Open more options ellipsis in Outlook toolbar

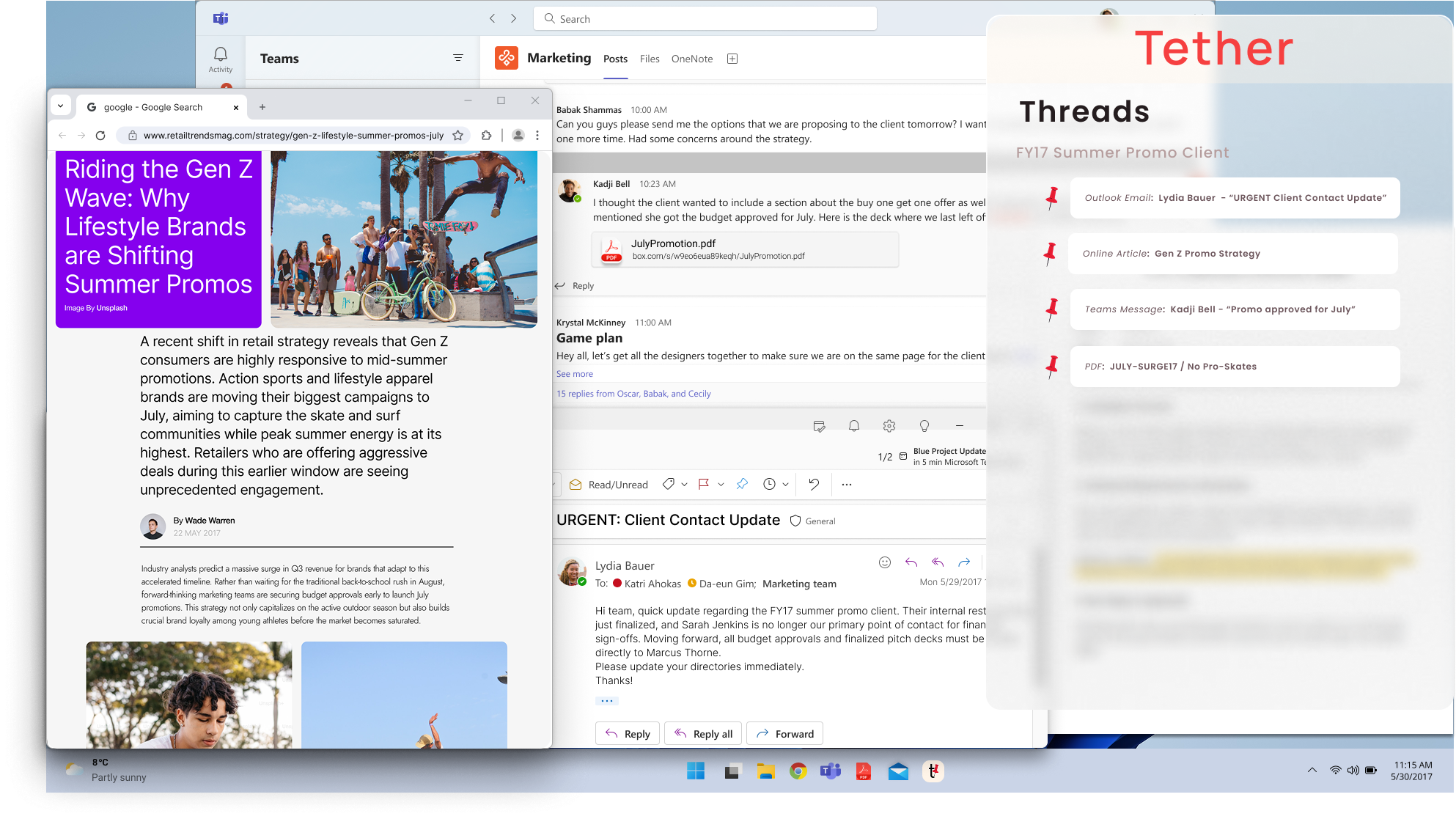coord(847,485)
